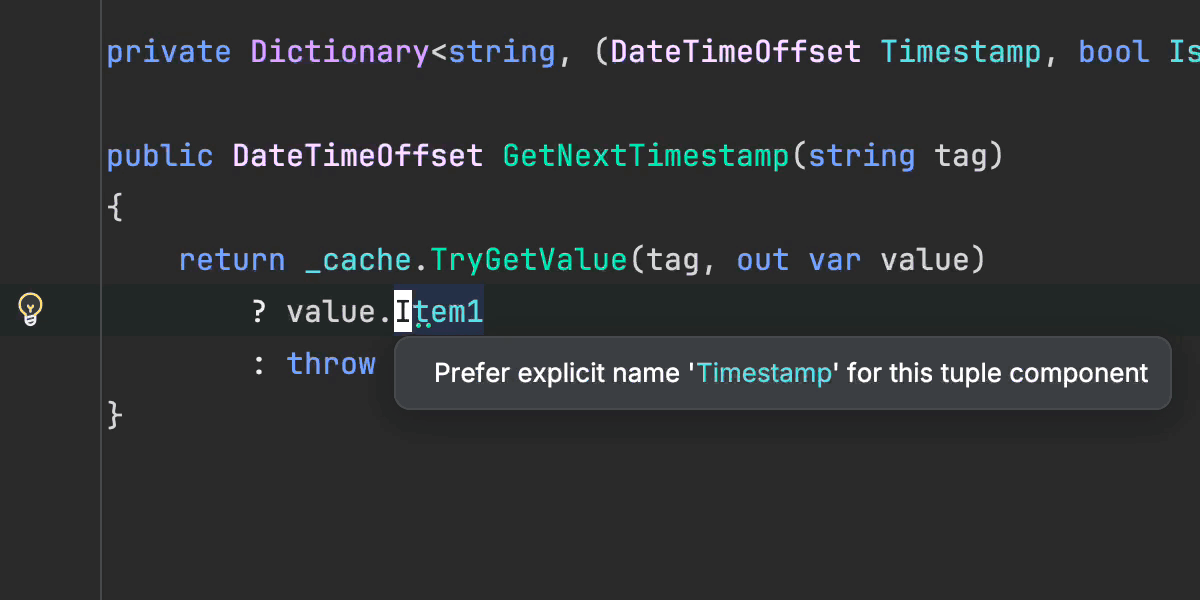This screenshot has width=1200, height=600.
Task: Click the method's DateTimeOffset return type
Action: click(x=358, y=156)
